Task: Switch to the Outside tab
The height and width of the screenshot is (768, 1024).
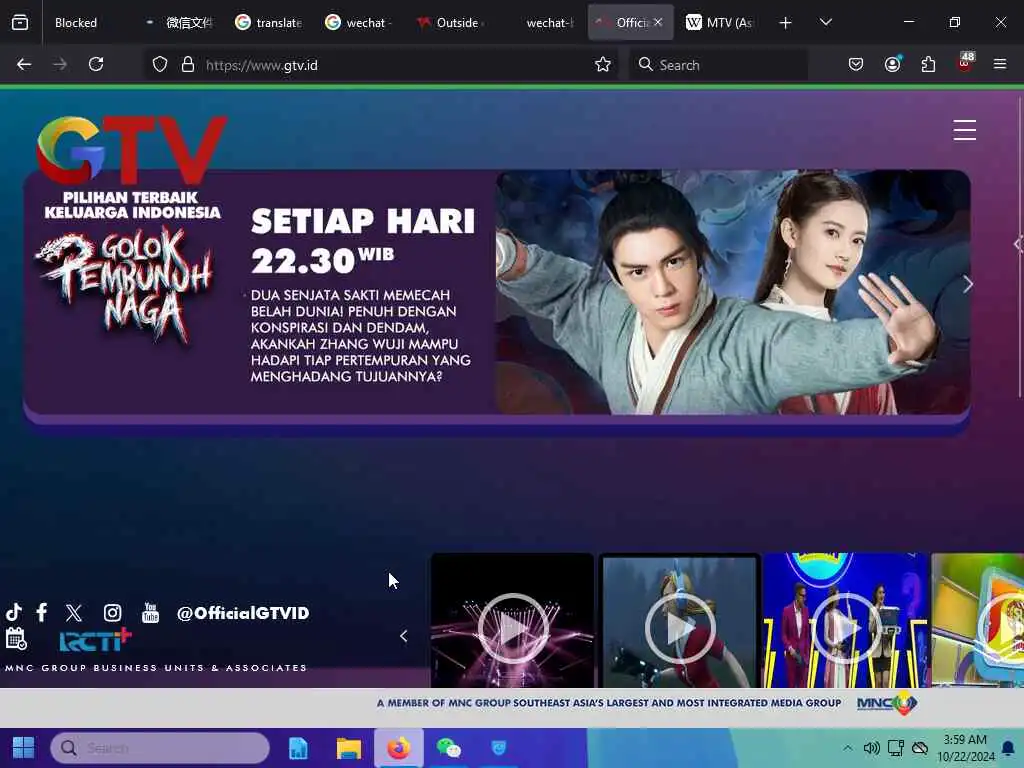Action: point(451,22)
